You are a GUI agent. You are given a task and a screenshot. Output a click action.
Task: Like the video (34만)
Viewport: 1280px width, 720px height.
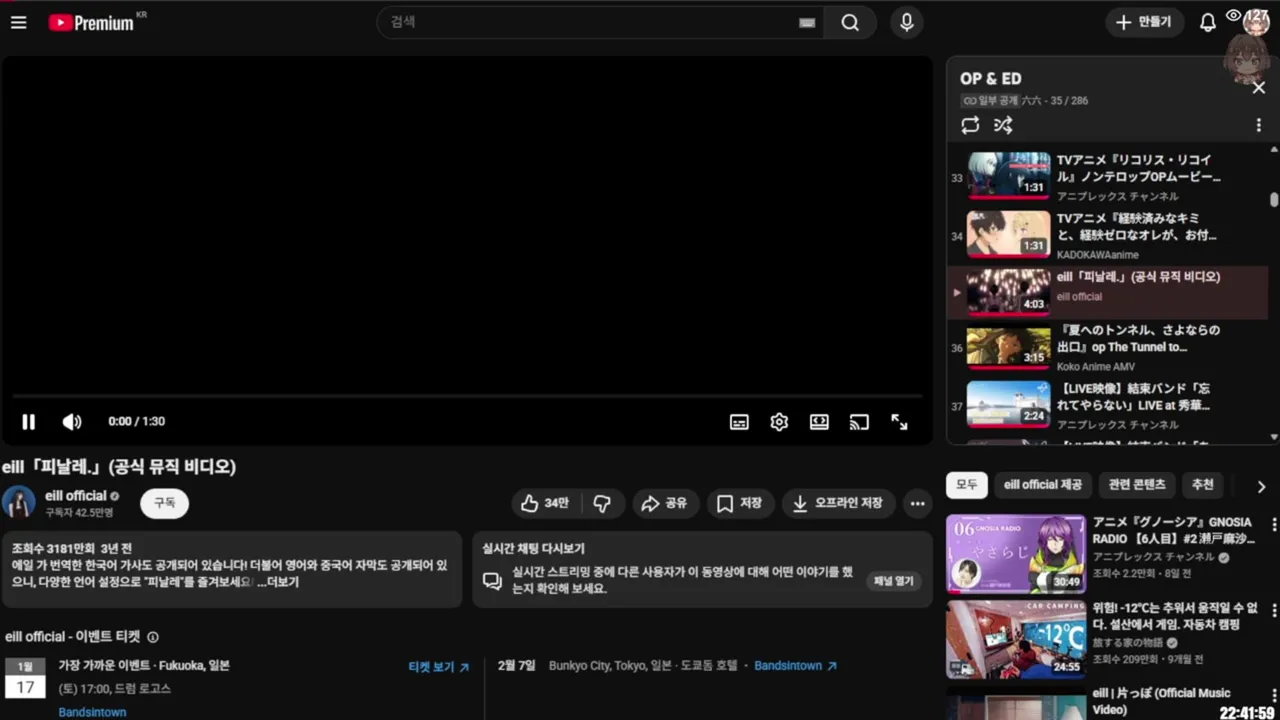point(545,504)
